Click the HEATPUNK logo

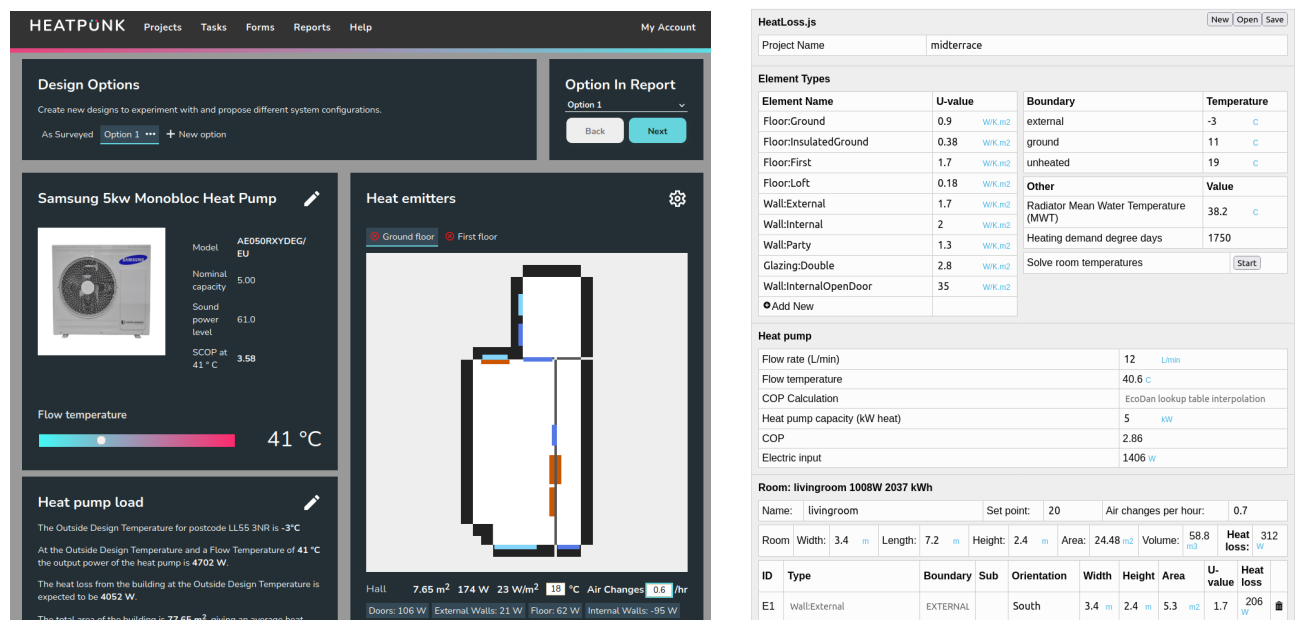click(78, 26)
